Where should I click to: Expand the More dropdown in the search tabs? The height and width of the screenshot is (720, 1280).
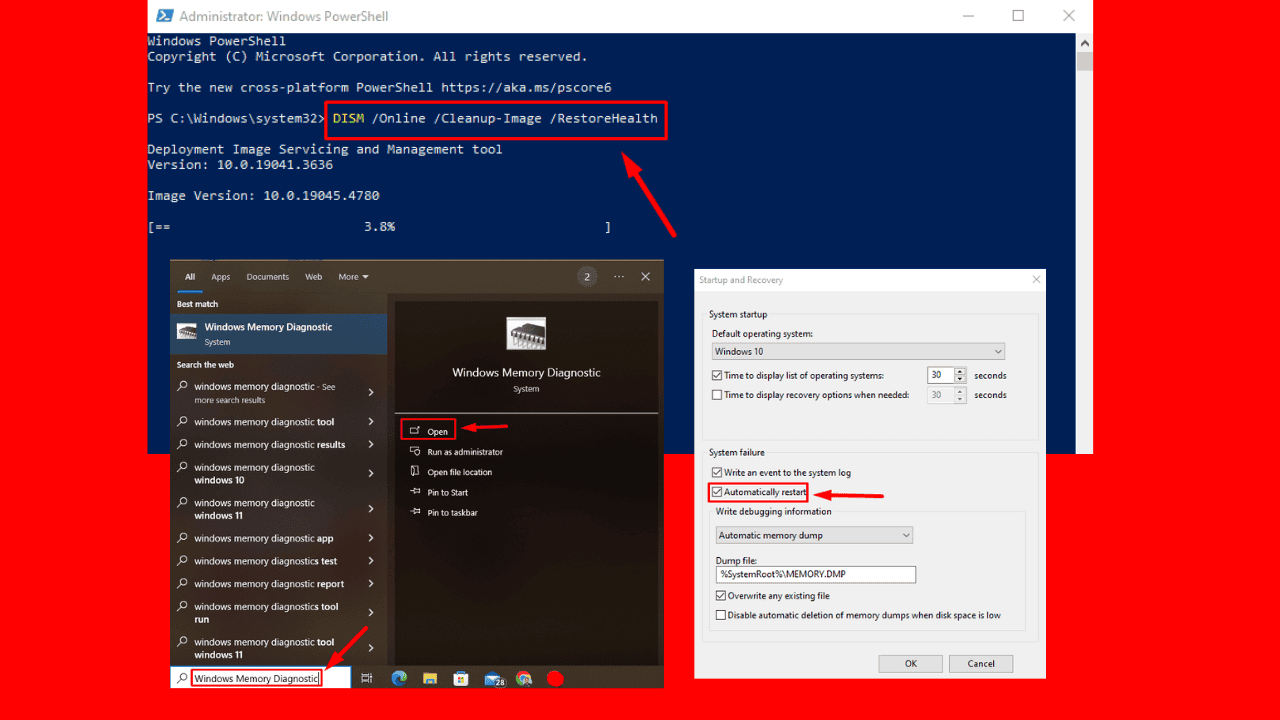[353, 277]
